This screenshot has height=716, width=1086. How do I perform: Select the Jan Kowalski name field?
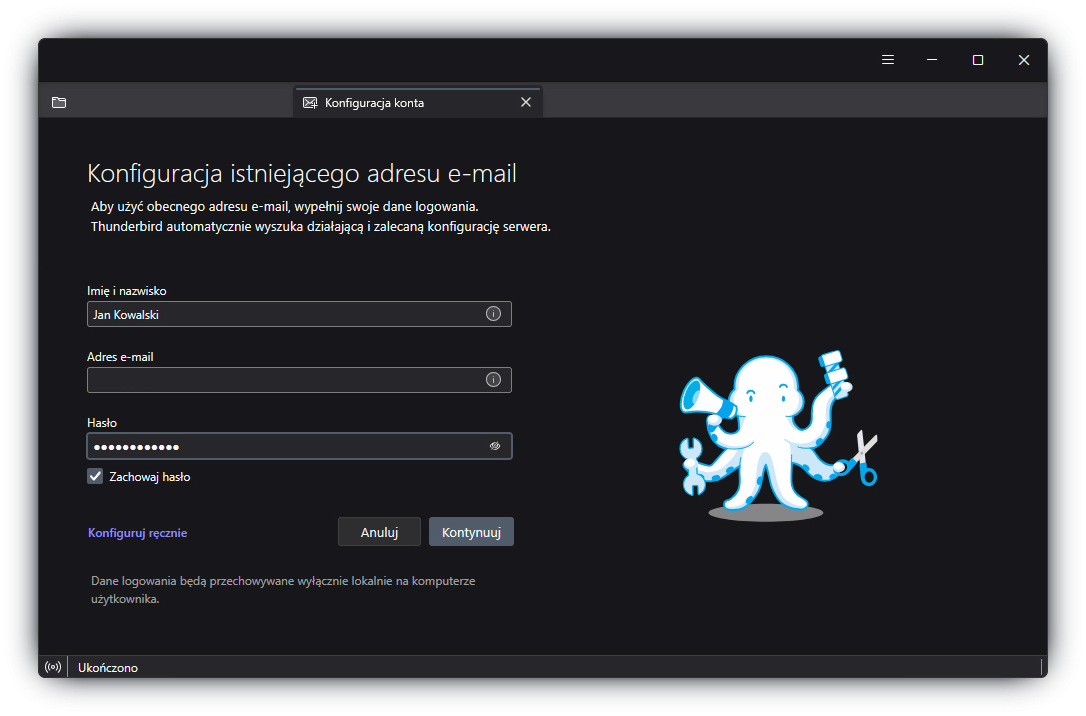coord(280,313)
